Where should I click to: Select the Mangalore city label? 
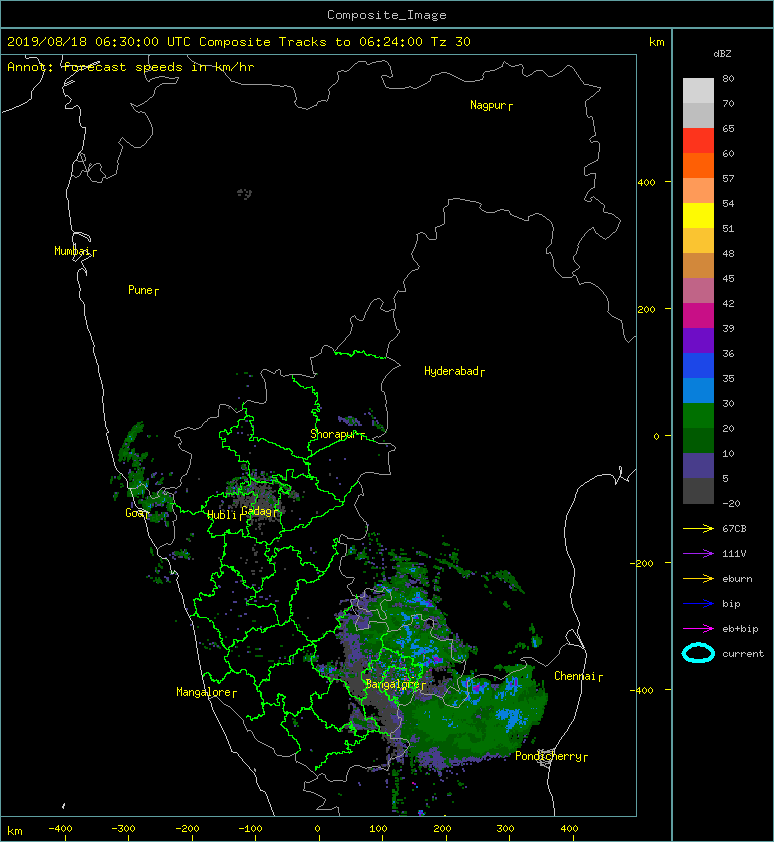[x=204, y=692]
